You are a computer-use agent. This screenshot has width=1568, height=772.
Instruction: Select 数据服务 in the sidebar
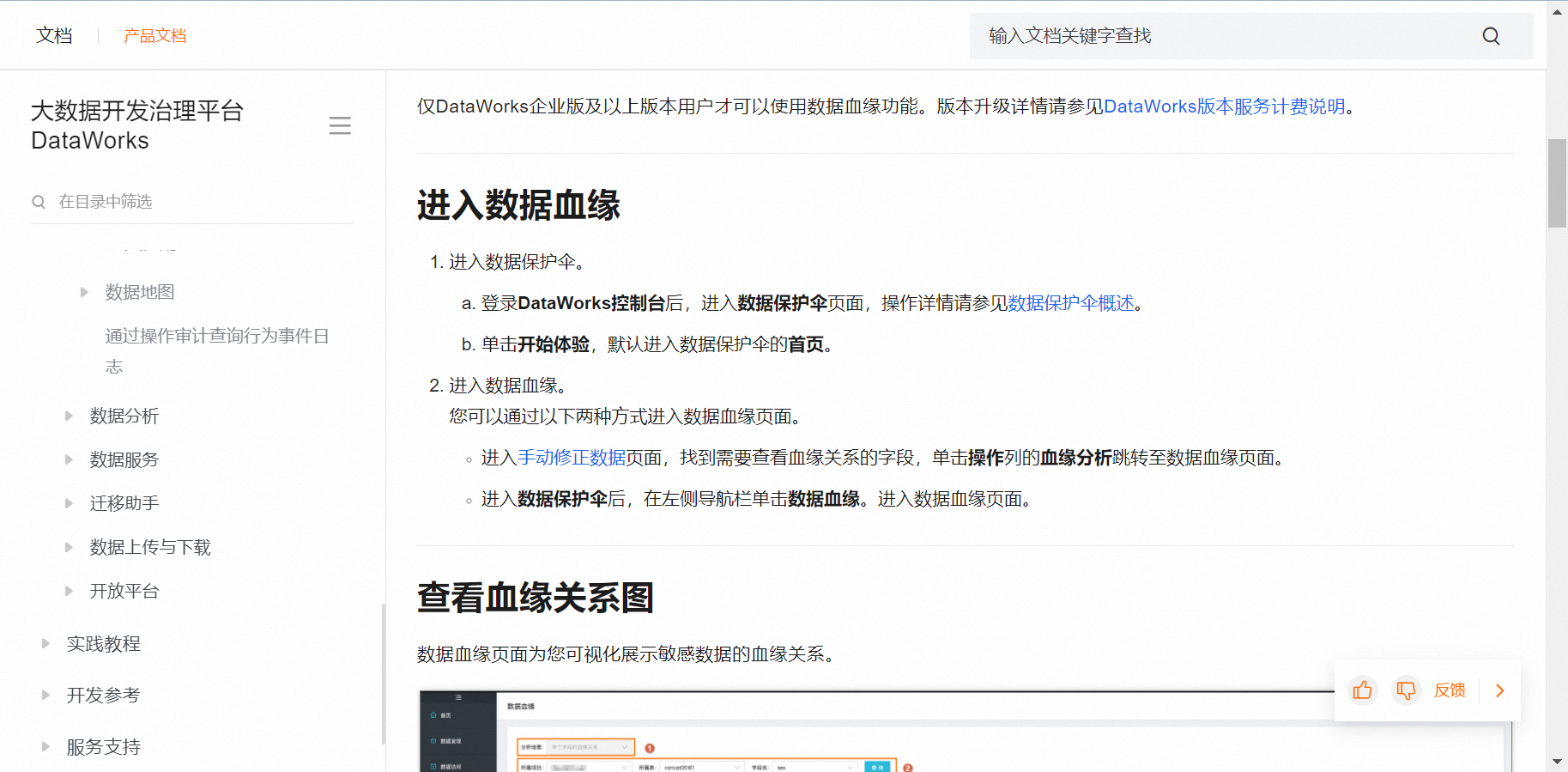click(x=124, y=459)
